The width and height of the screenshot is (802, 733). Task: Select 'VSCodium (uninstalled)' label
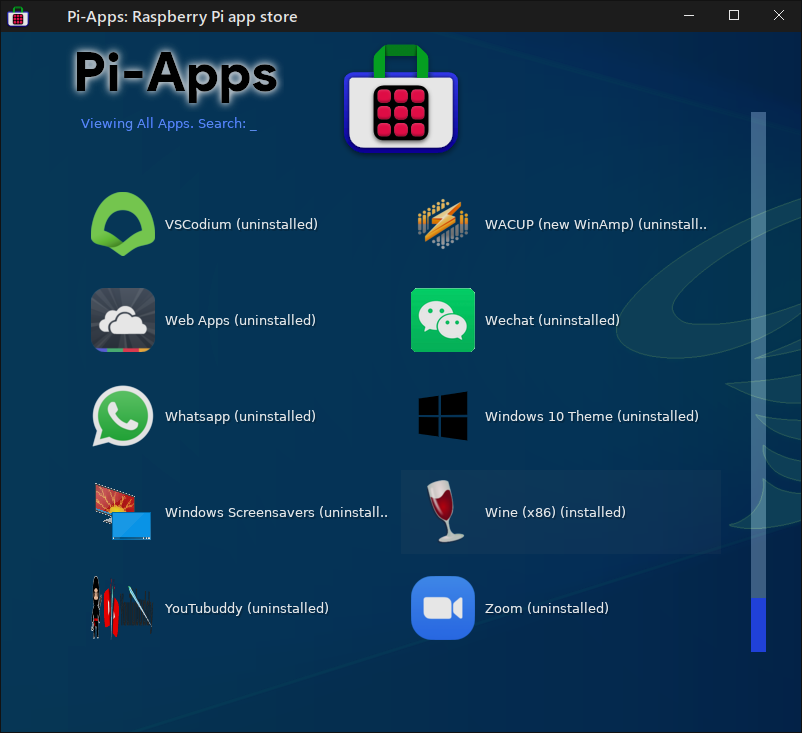[x=241, y=225]
